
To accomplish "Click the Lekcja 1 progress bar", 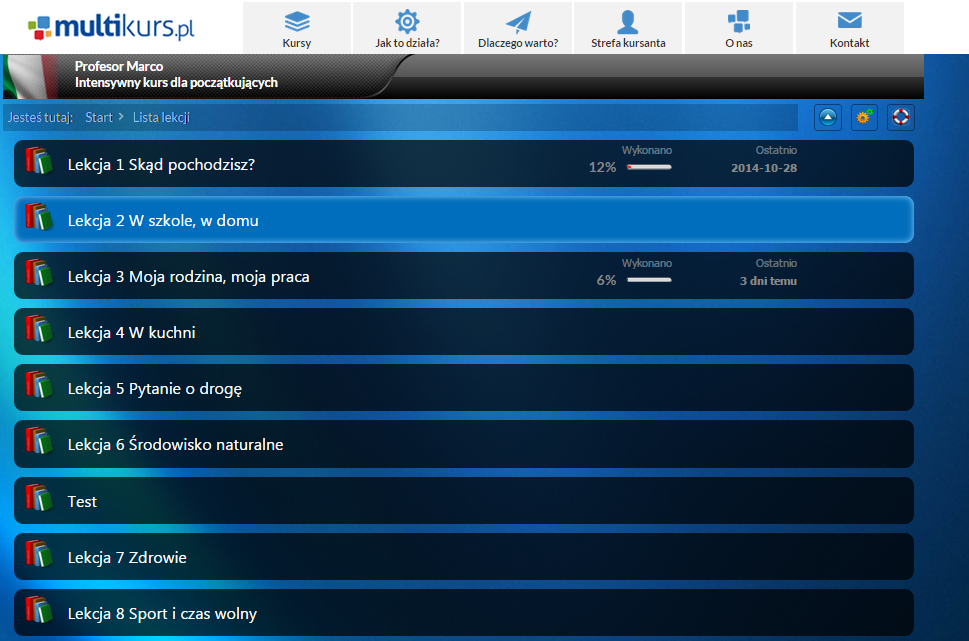I will point(649,167).
